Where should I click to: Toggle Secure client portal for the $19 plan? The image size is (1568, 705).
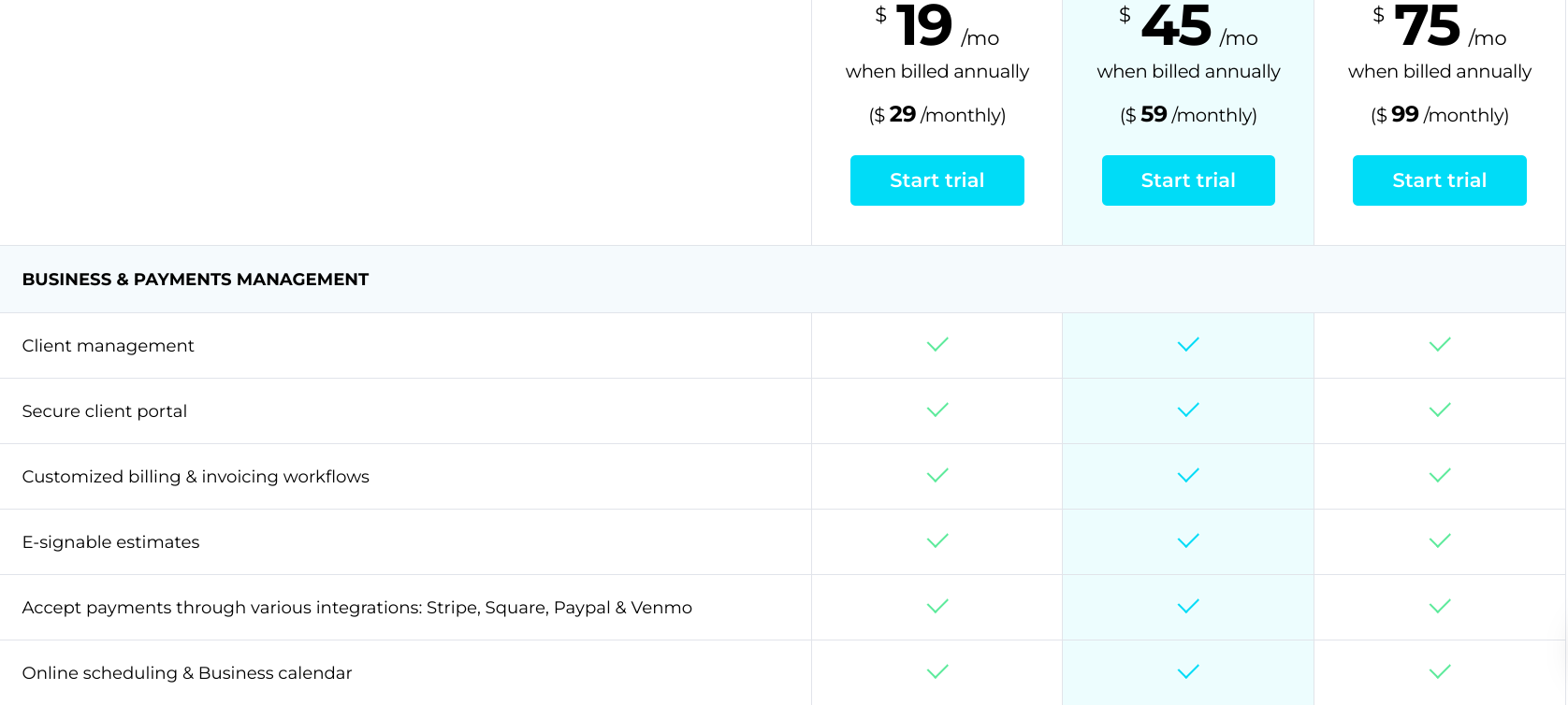[936, 410]
